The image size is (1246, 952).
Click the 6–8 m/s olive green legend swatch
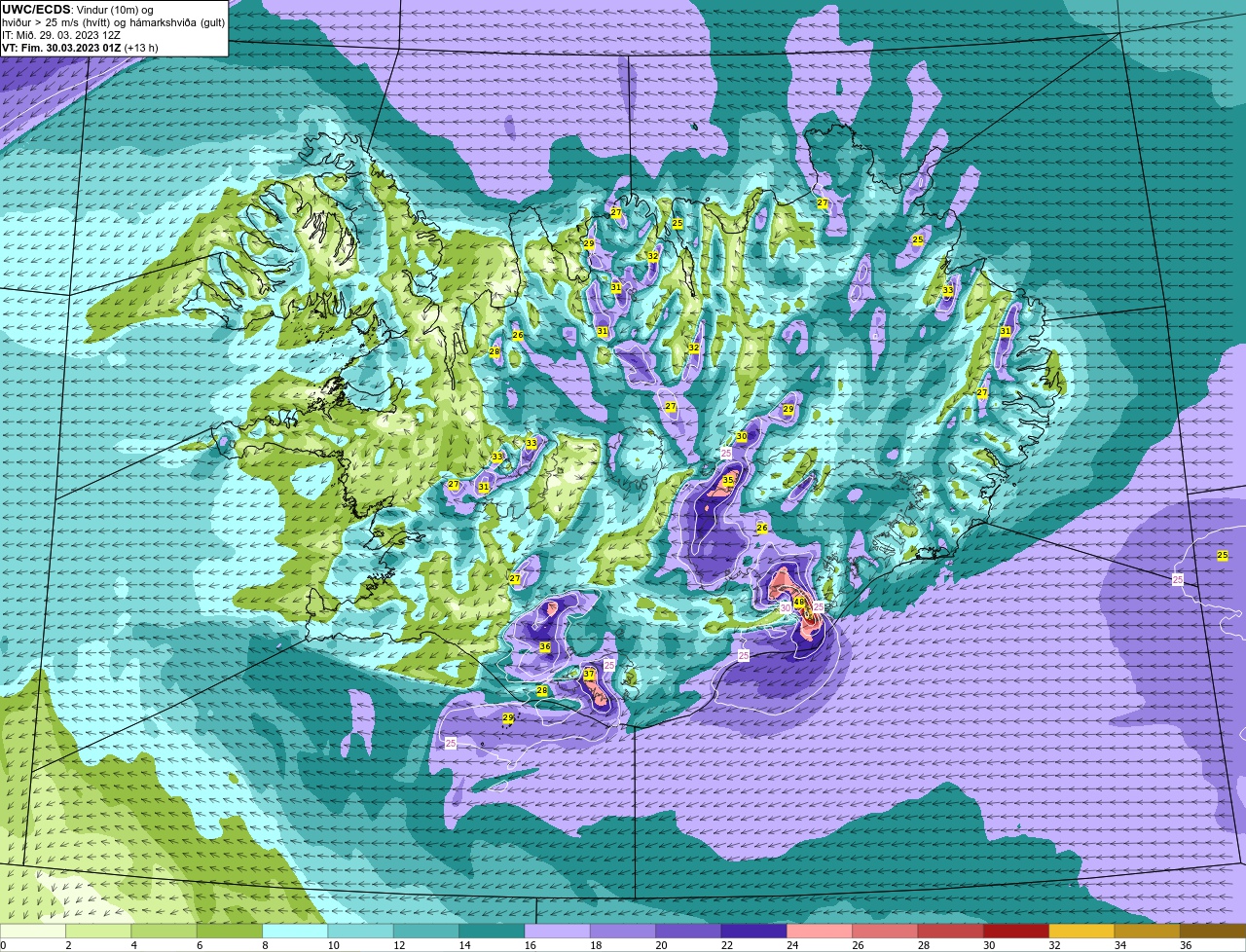click(230, 931)
